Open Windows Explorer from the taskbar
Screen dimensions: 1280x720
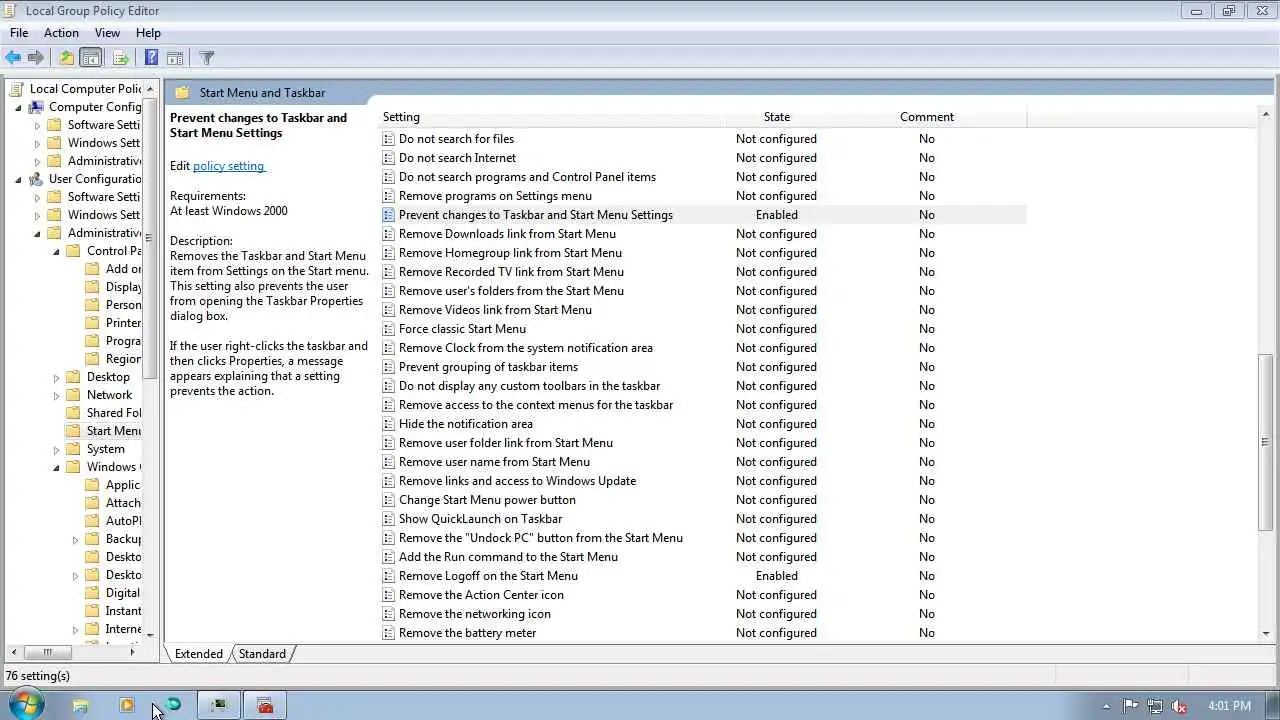coord(80,705)
